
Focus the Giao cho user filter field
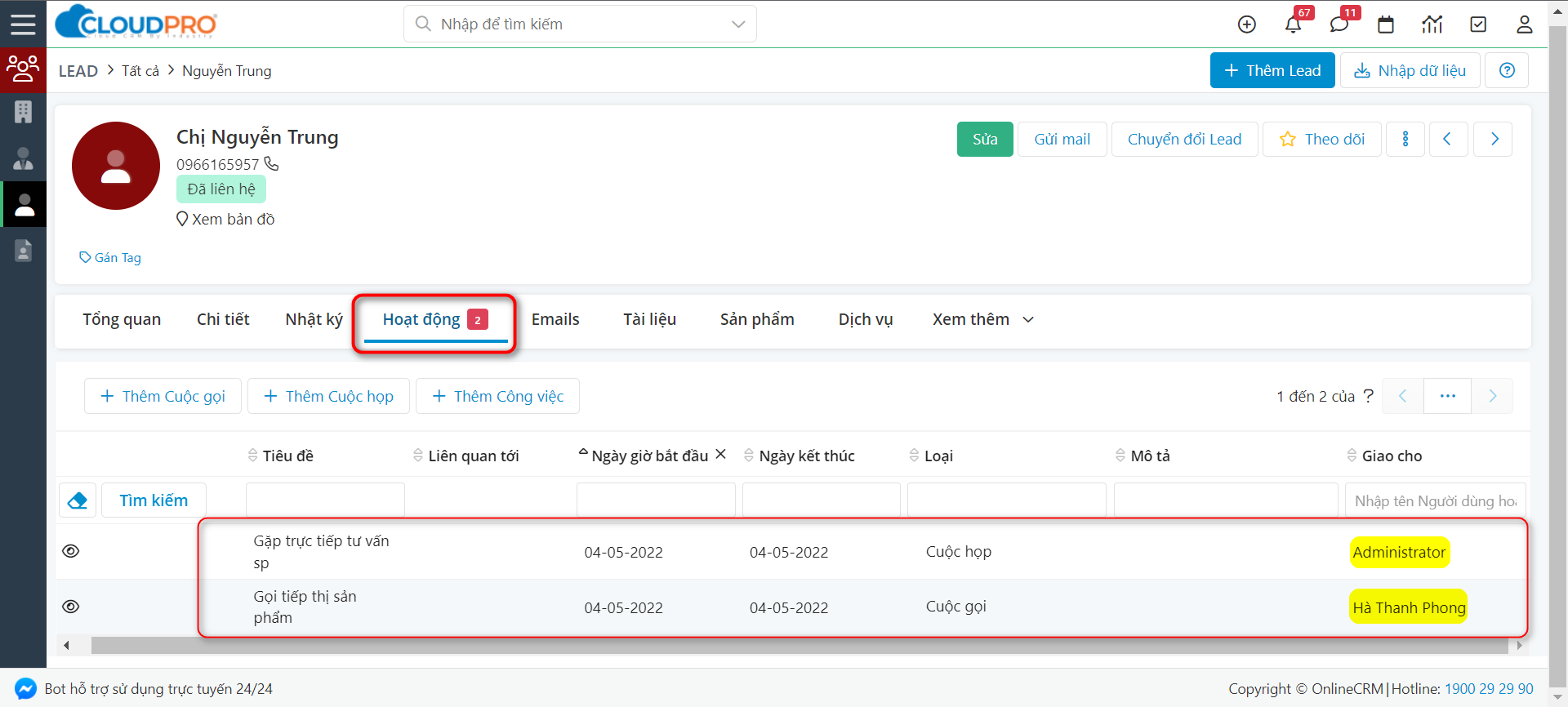coord(1435,500)
